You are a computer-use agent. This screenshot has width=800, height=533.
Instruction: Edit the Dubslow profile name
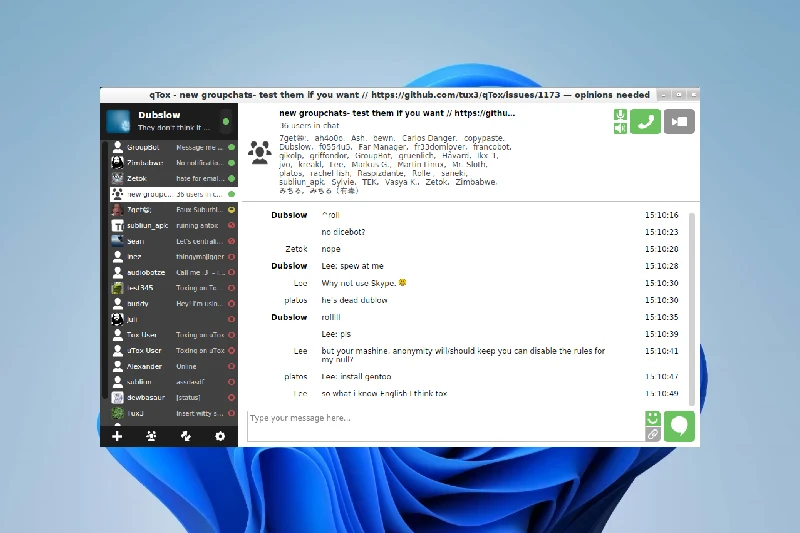[x=159, y=115]
